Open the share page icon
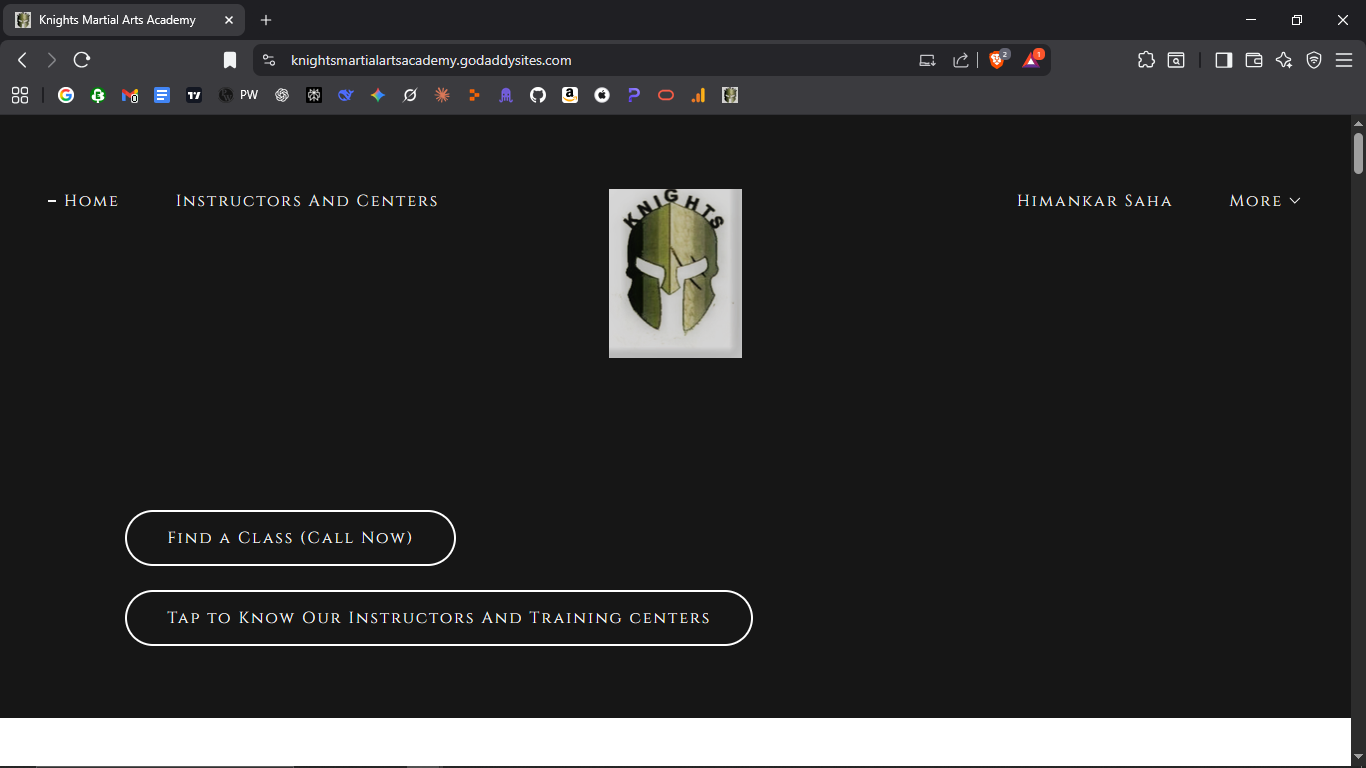This screenshot has height=768, width=1366. coord(960,59)
